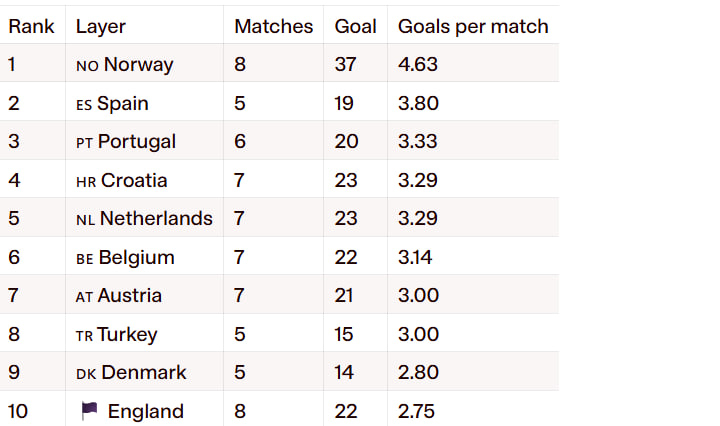Click the Layer column header

pos(101,26)
